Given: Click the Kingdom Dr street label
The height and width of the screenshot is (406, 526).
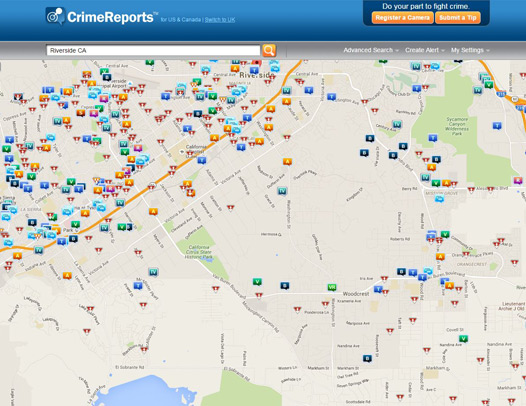Looking at the screenshot, I should 354,194.
